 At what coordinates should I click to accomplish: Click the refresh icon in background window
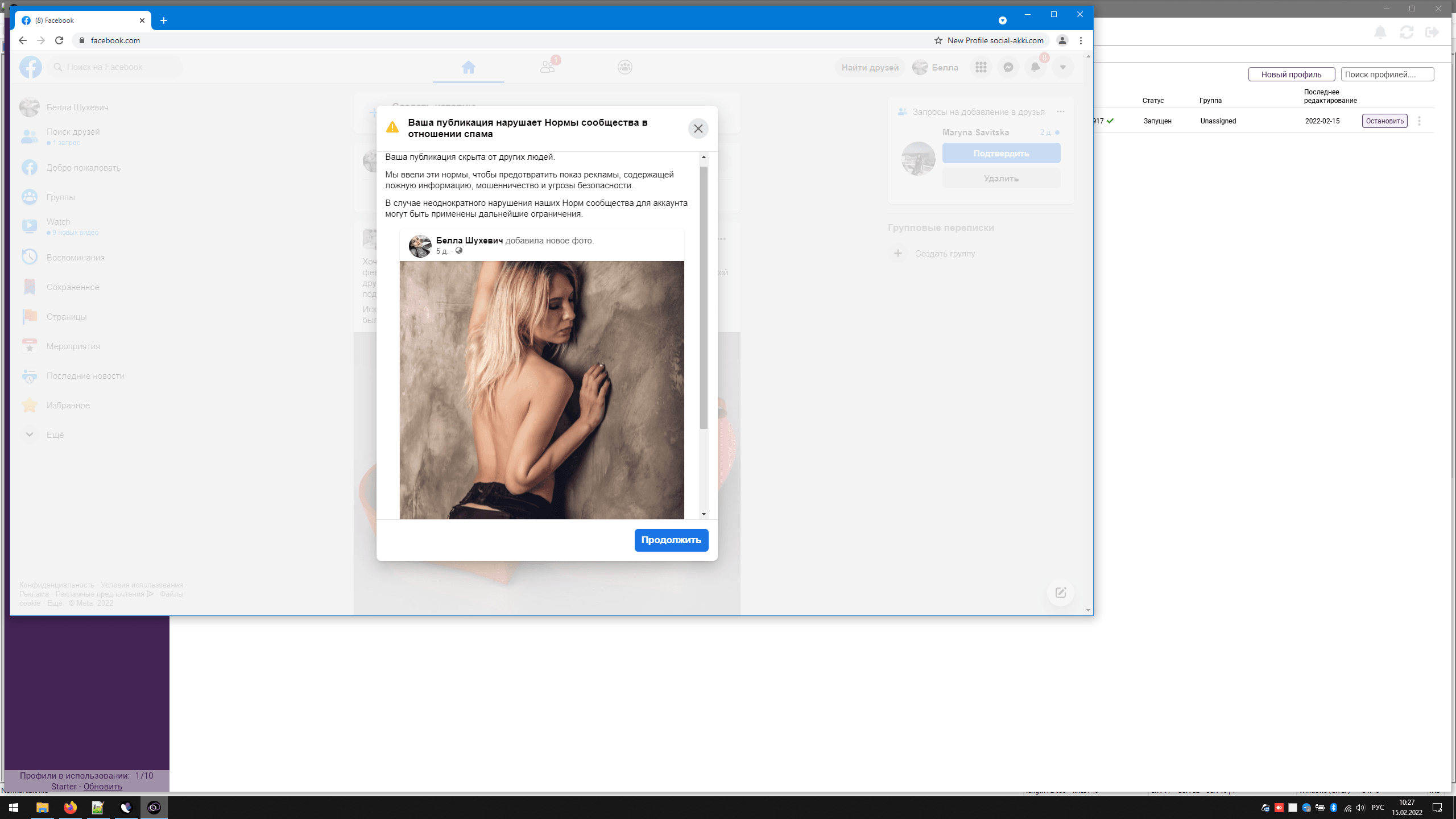(x=1407, y=32)
